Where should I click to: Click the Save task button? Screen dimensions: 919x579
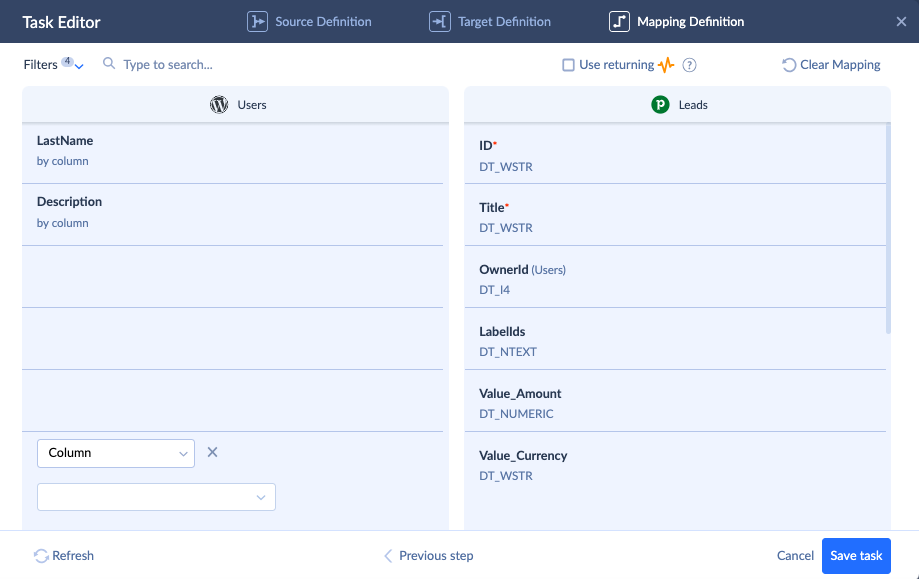pos(856,556)
